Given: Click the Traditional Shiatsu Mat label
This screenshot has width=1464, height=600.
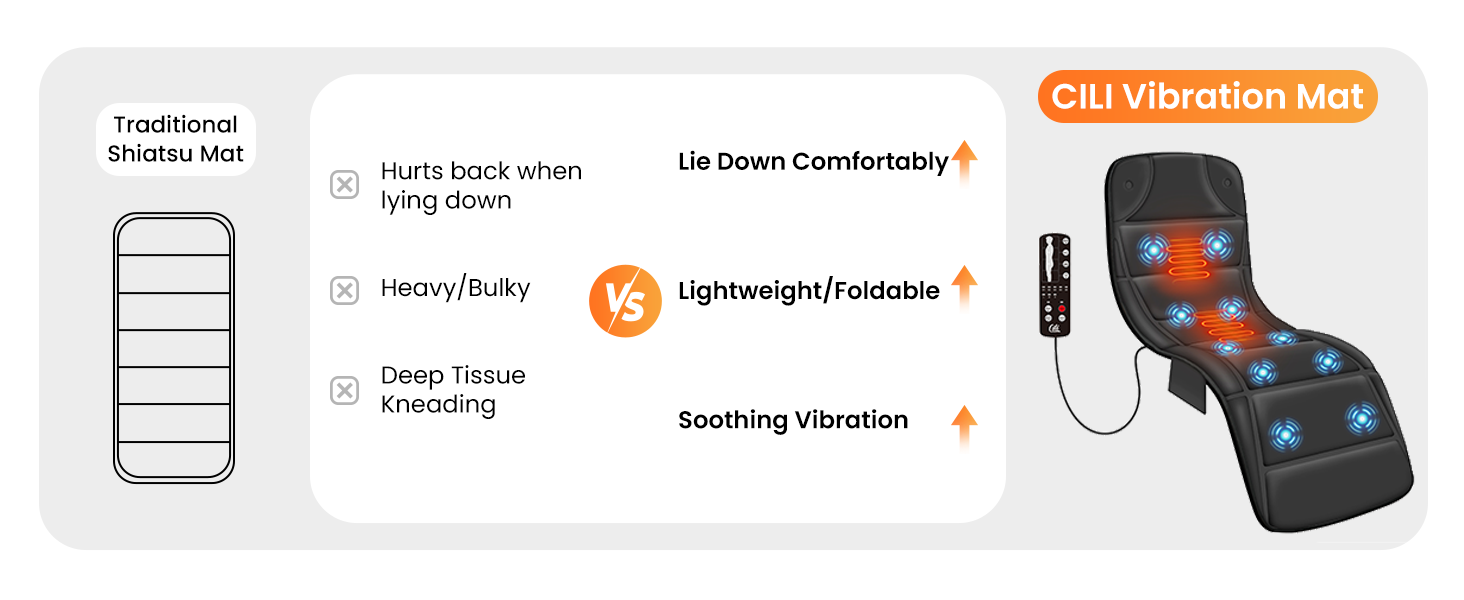Looking at the screenshot, I should click(x=176, y=139).
